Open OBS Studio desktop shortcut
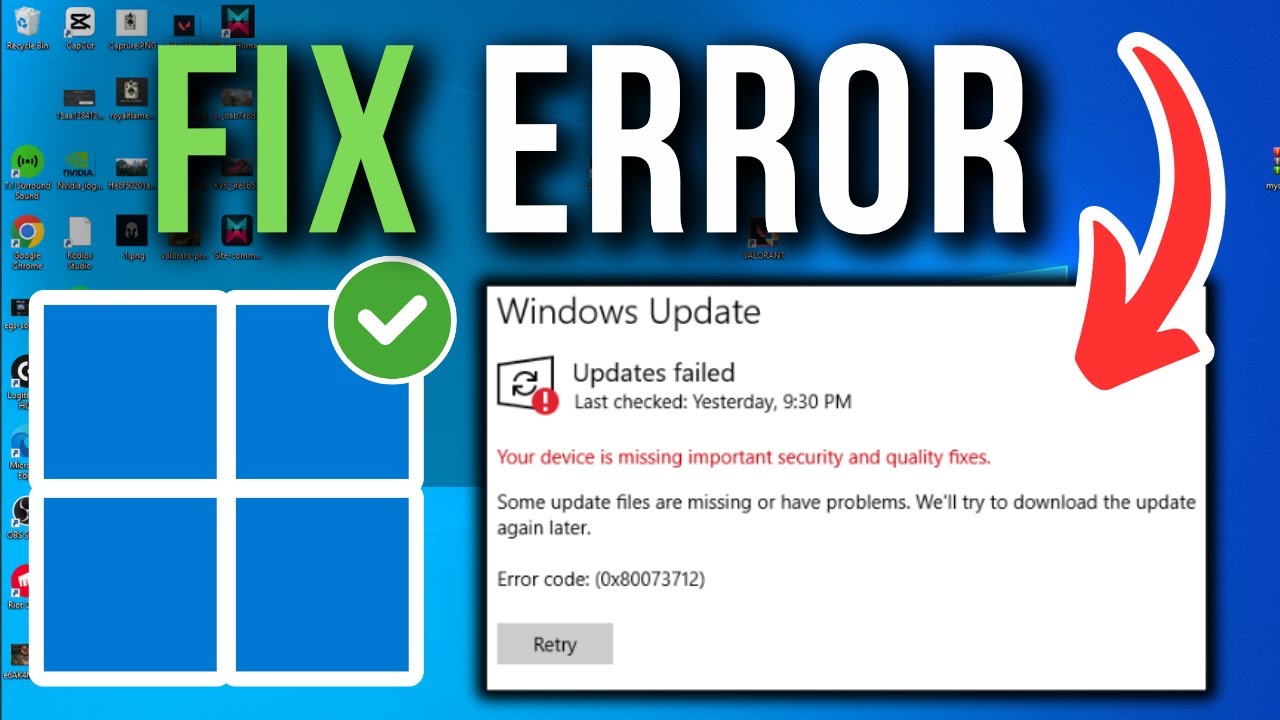 pyautogui.click(x=18, y=518)
